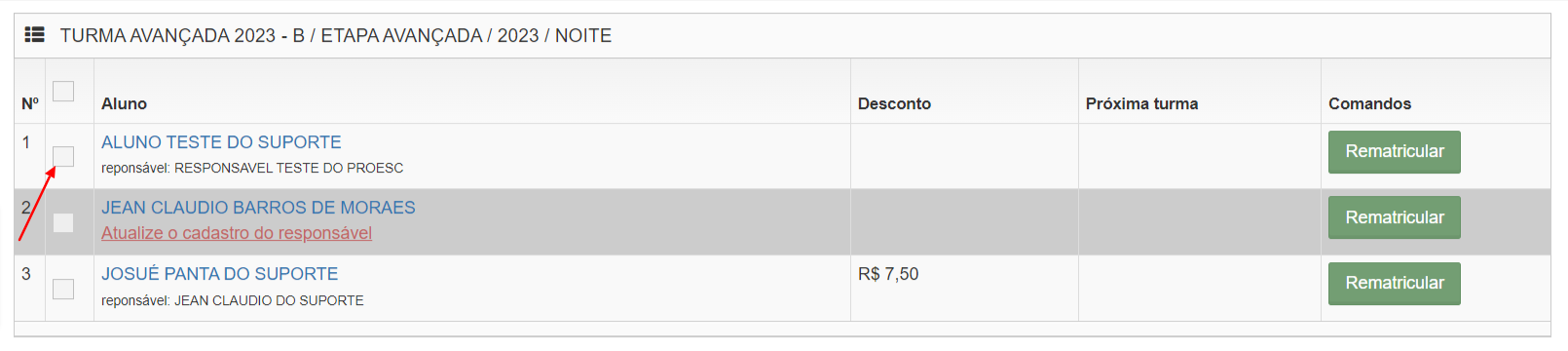Open the JOSUÉ PANTA DO SUPORTE link
This screenshot has width=1568, height=351.
click(x=220, y=274)
